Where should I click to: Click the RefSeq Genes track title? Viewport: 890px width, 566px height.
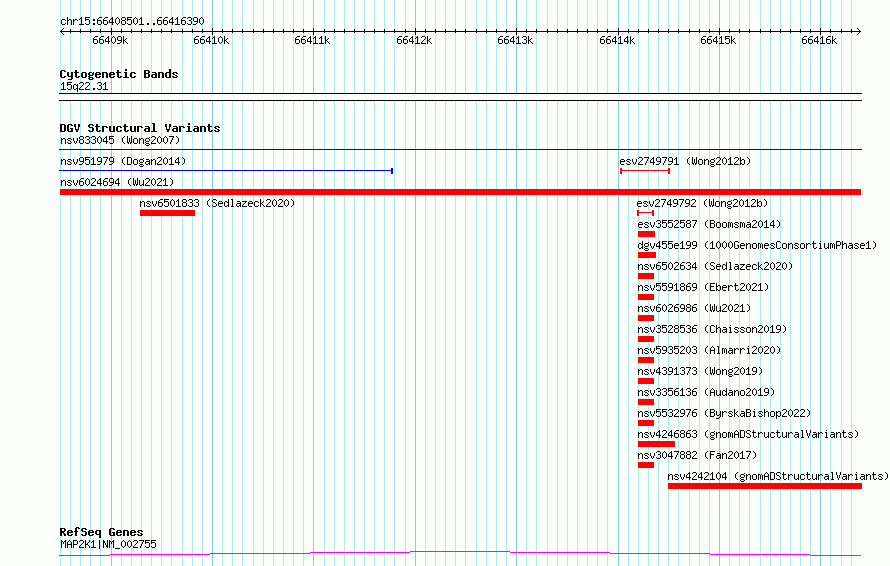(x=102, y=533)
